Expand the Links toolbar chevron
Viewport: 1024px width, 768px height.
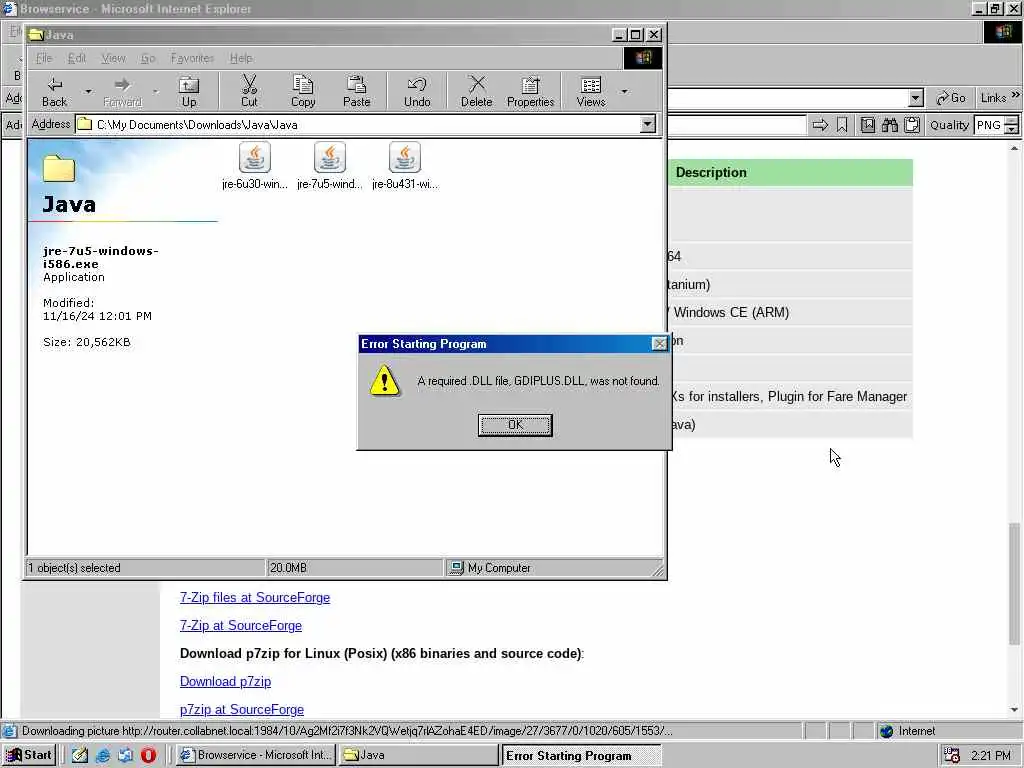pyautogui.click(x=1016, y=95)
